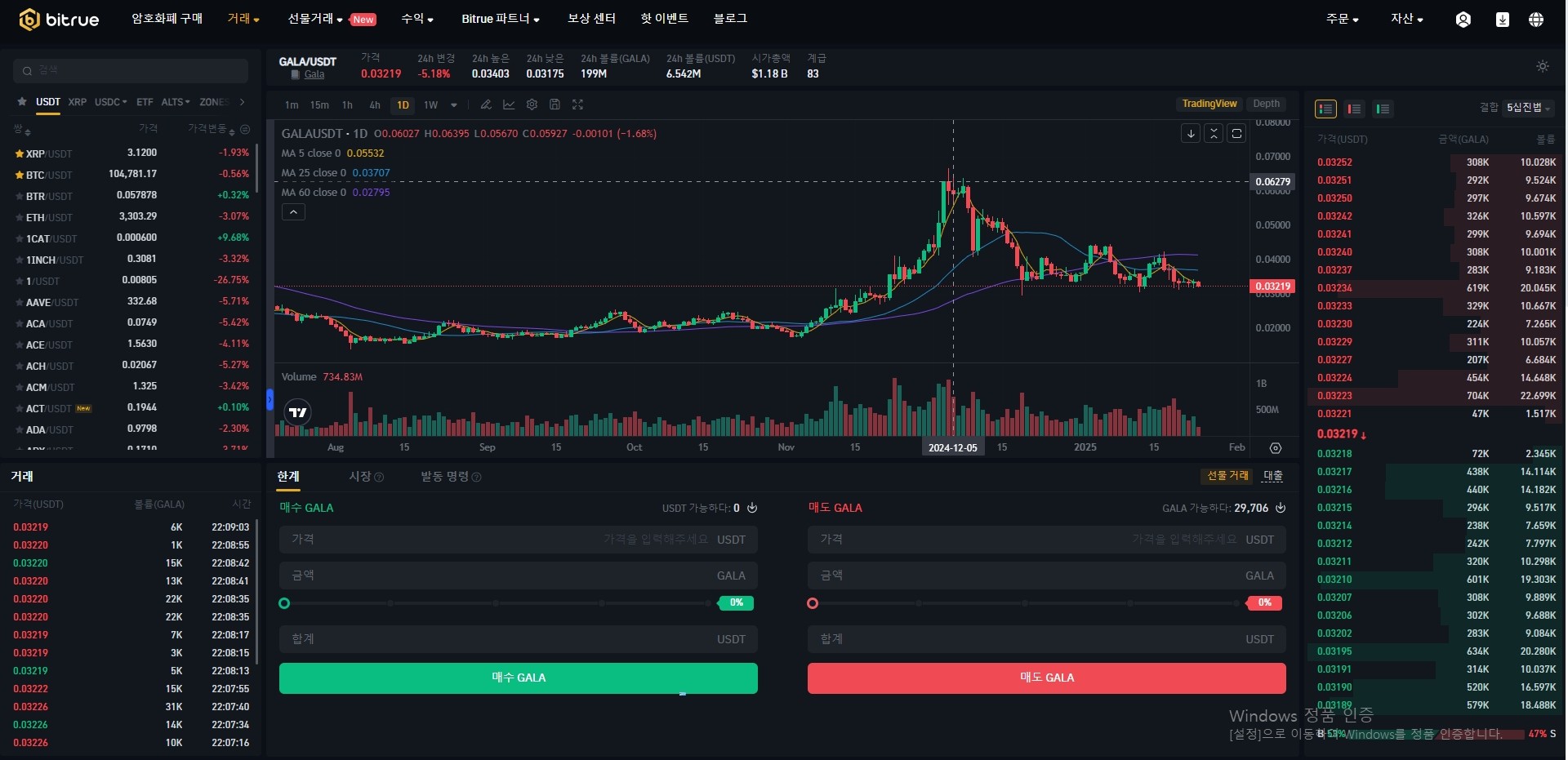Image resolution: width=1568 pixels, height=760 pixels.
Task: Open 선물 거래 futures trading button
Action: pyautogui.click(x=1228, y=476)
